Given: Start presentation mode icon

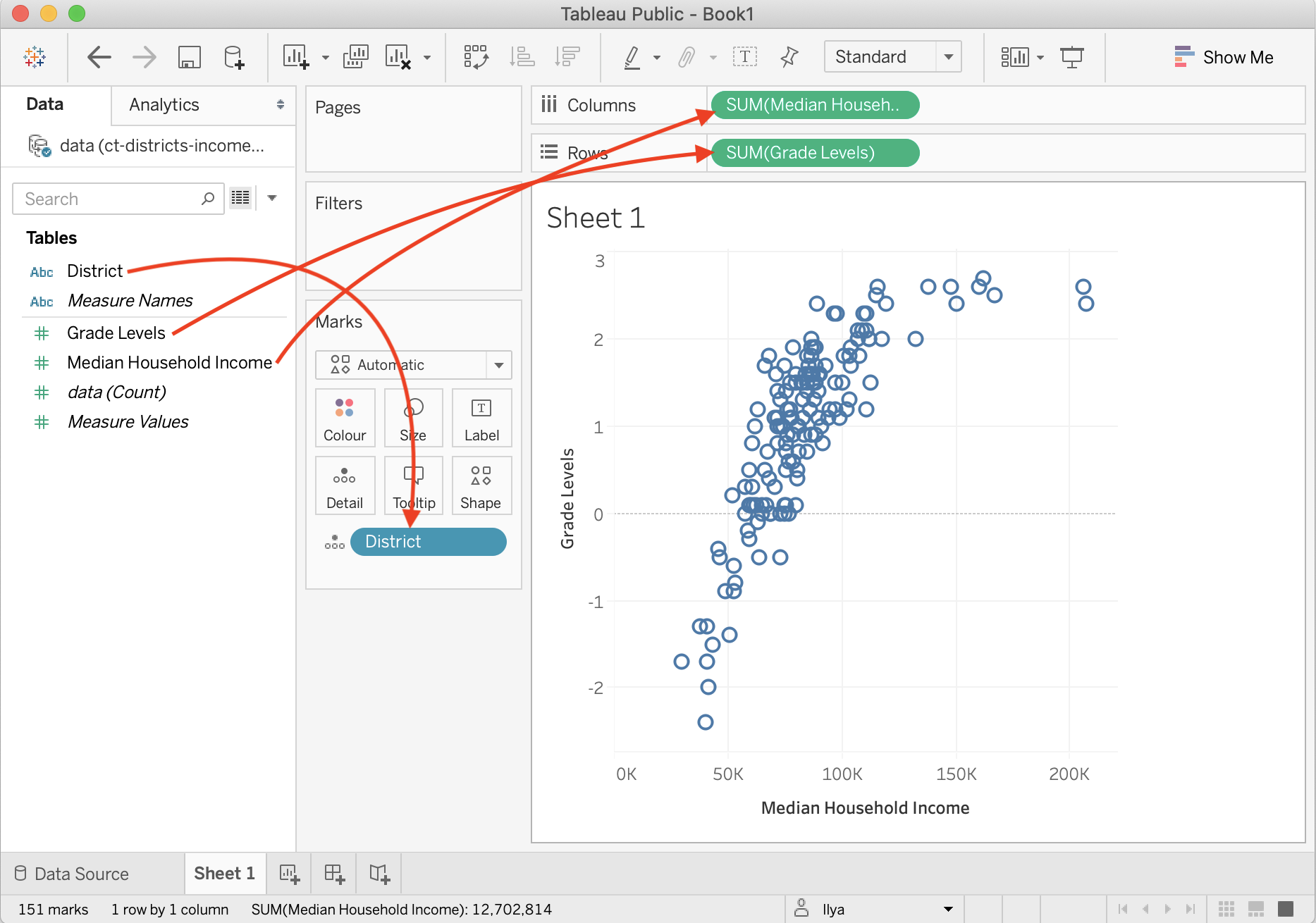Looking at the screenshot, I should pos(1072,57).
